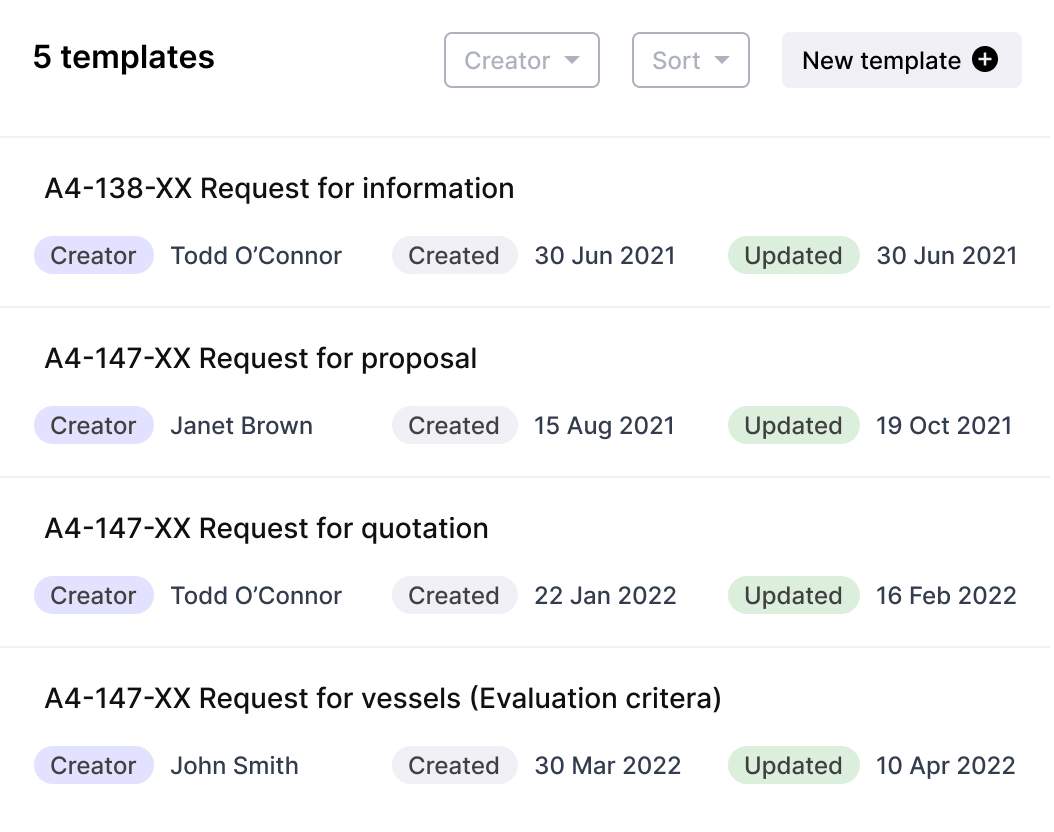Expand the Sort dropdown
Screen dimensions: 1054x832
pos(690,61)
